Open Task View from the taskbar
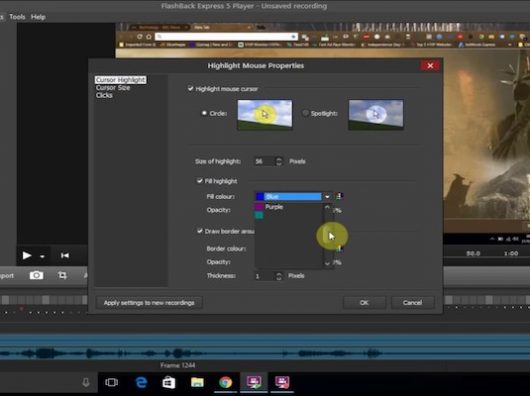530x396 pixels. click(111, 382)
